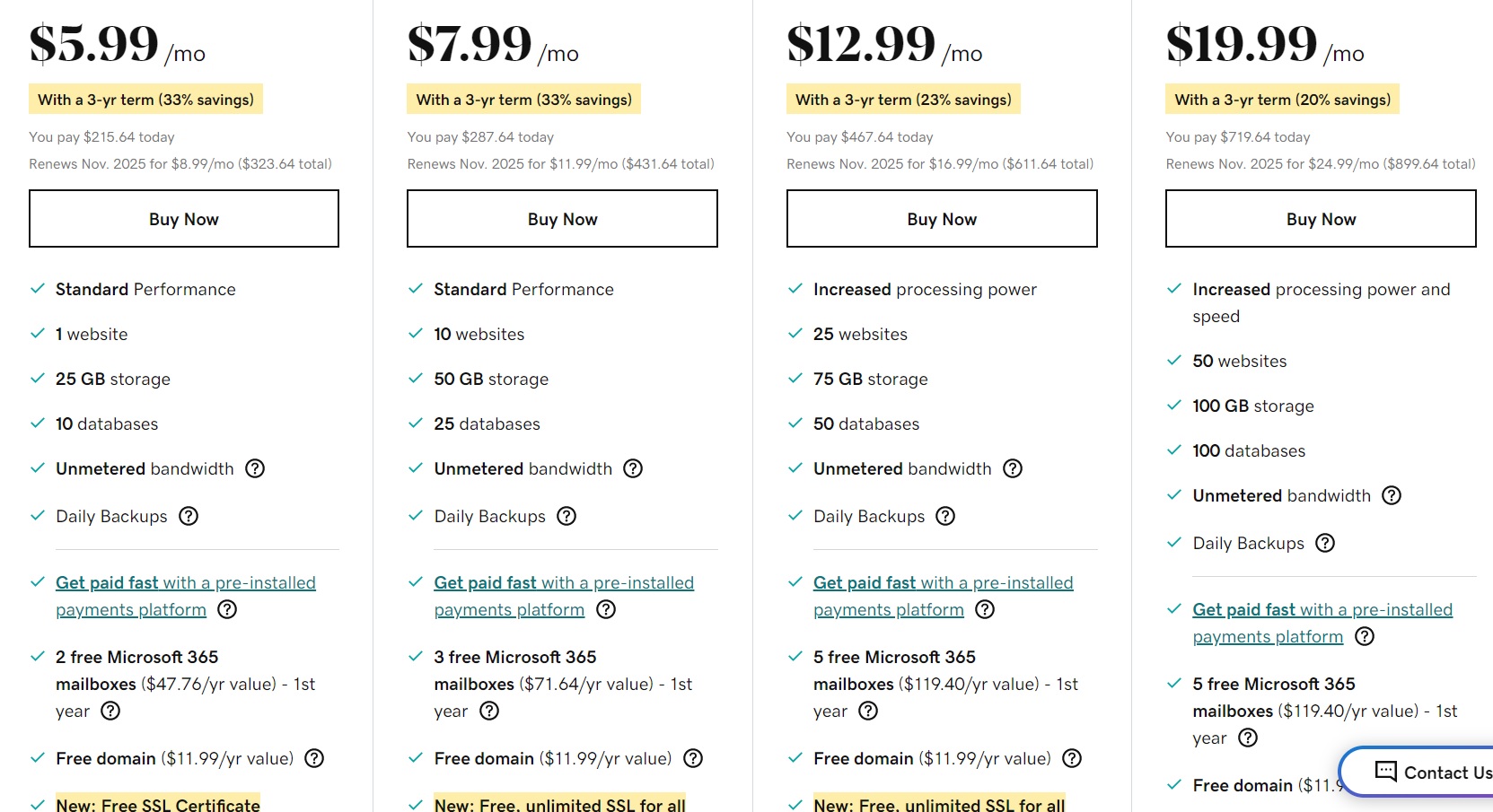1493x812 pixels.
Task: Click Buy Now for the $5.99 plan
Action: (x=184, y=218)
